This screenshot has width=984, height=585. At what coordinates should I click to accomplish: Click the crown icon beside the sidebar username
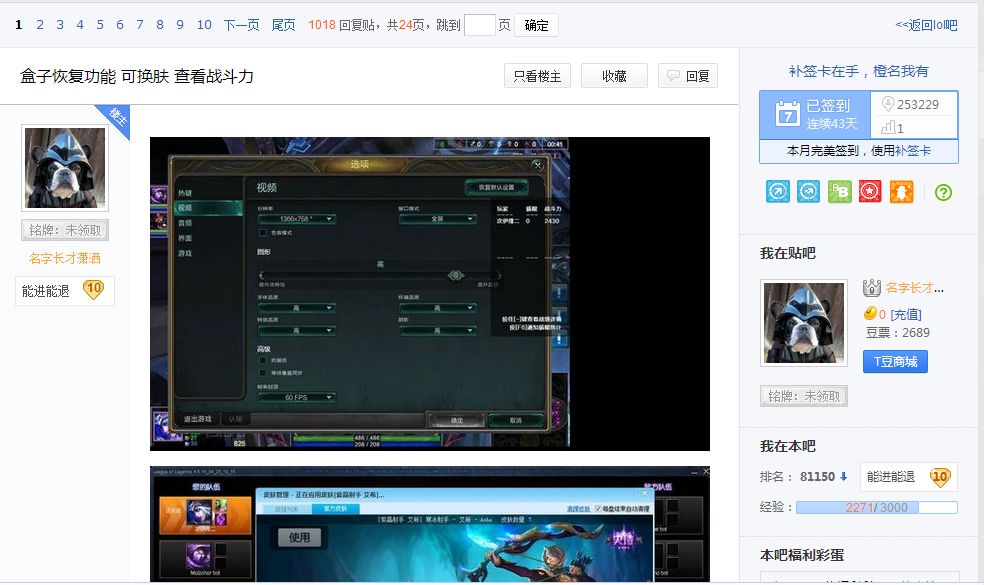[872, 287]
